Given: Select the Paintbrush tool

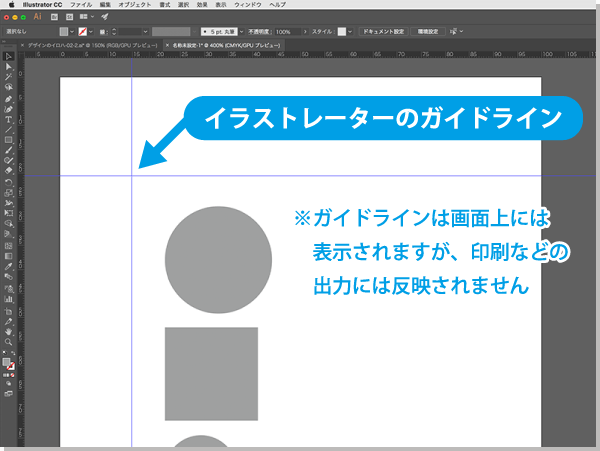Looking at the screenshot, I should point(8,150).
